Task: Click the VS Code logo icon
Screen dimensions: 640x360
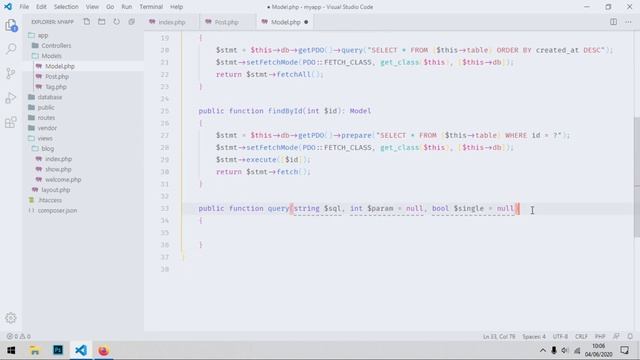Action: click(x=8, y=7)
